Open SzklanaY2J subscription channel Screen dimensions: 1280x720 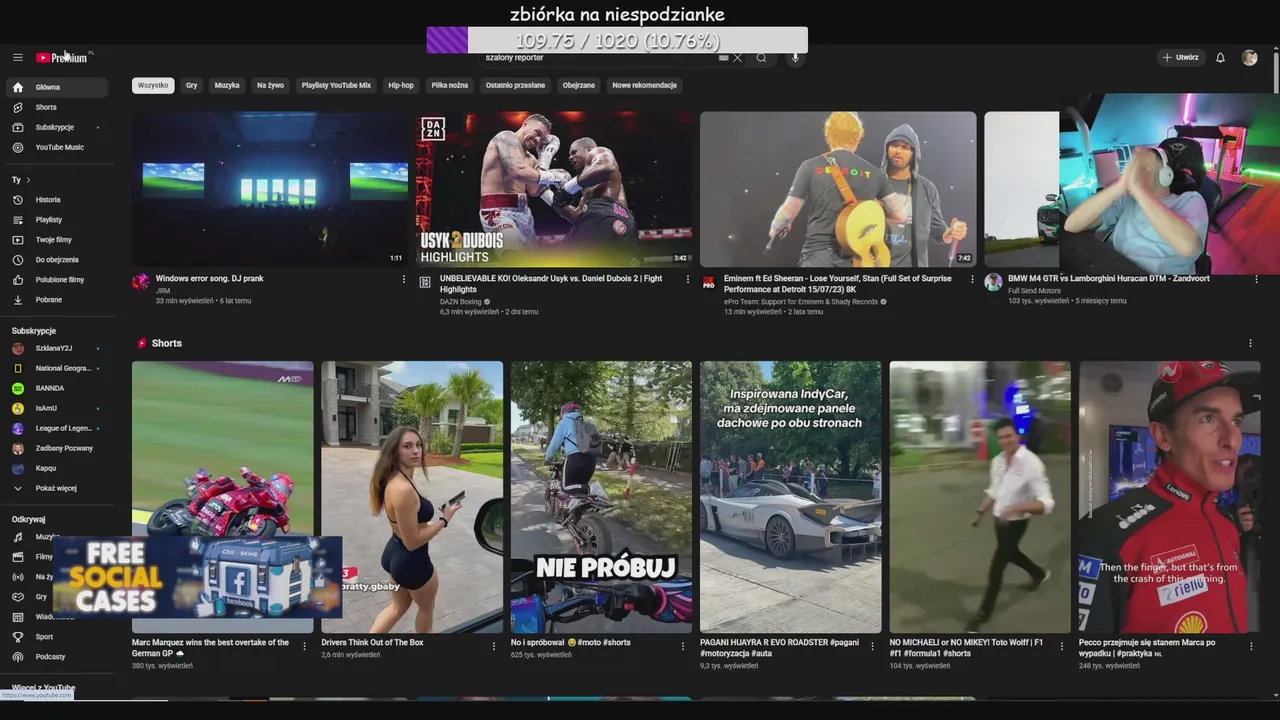57,348
